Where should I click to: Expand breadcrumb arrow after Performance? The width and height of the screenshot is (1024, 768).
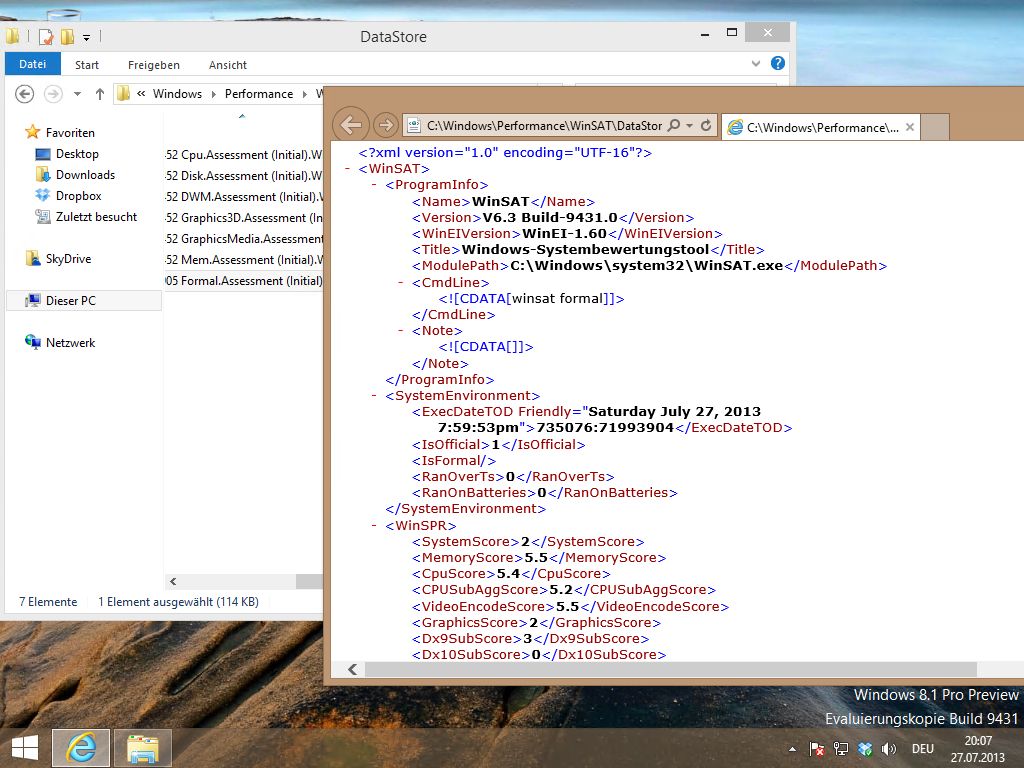click(304, 94)
